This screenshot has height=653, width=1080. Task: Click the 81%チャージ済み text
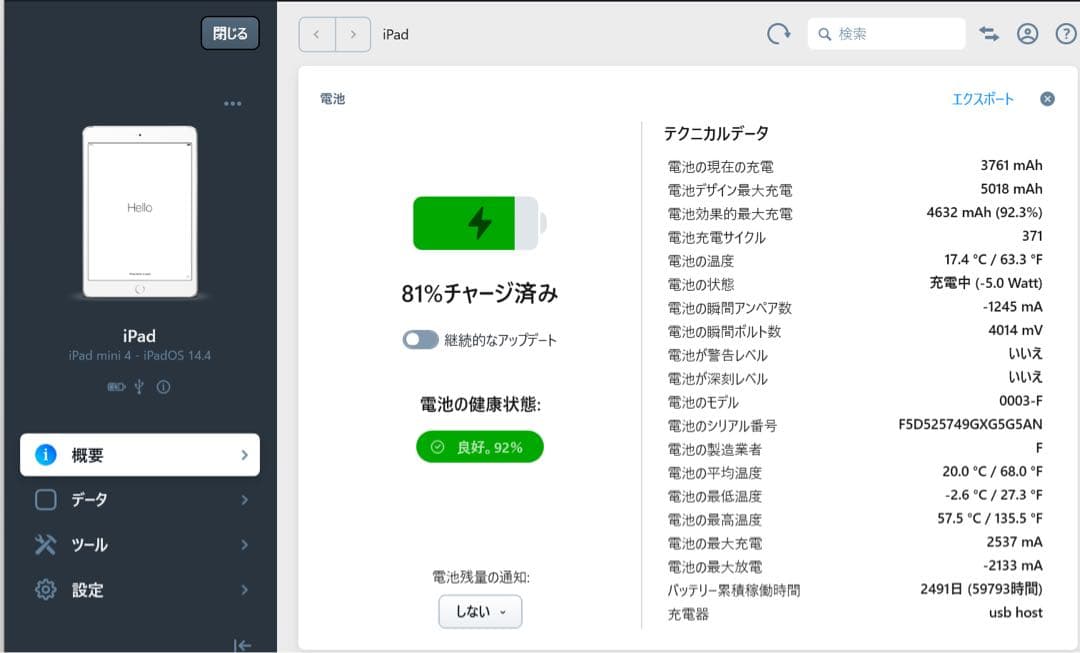coord(480,293)
